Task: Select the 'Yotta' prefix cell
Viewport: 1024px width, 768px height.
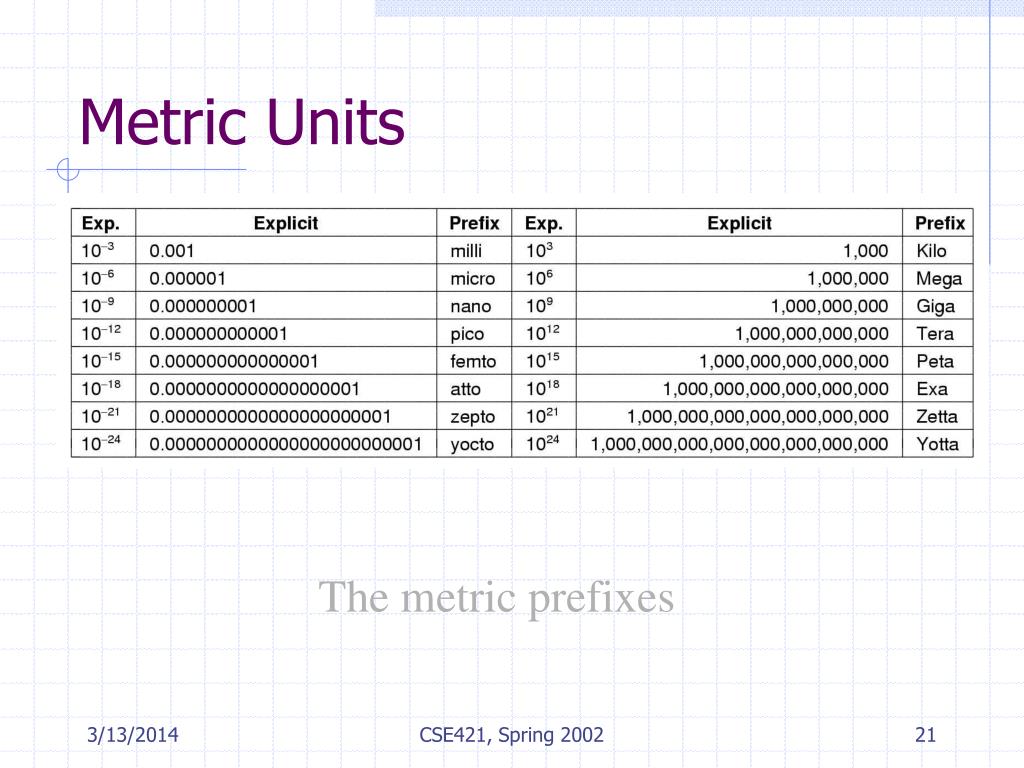Action: click(938, 443)
